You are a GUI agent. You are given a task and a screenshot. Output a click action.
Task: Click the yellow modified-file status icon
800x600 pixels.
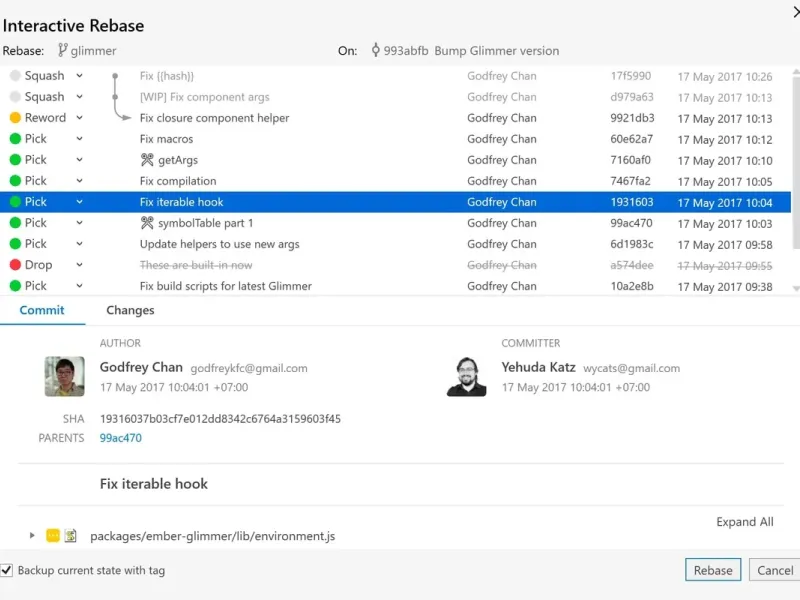coord(53,536)
